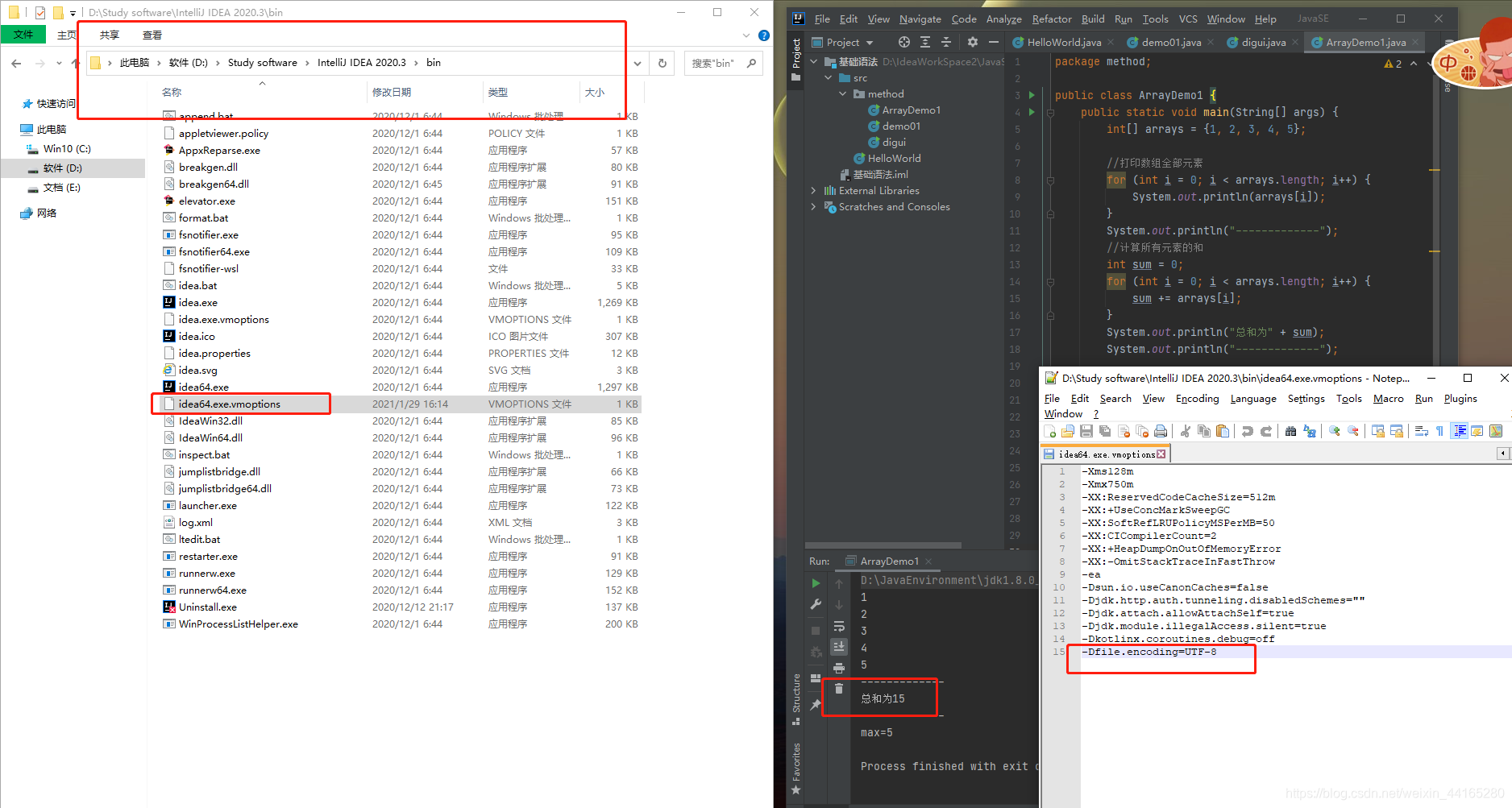This screenshot has width=1512, height=808.
Task: Toggle scroll to end in Run console
Action: pos(839,647)
